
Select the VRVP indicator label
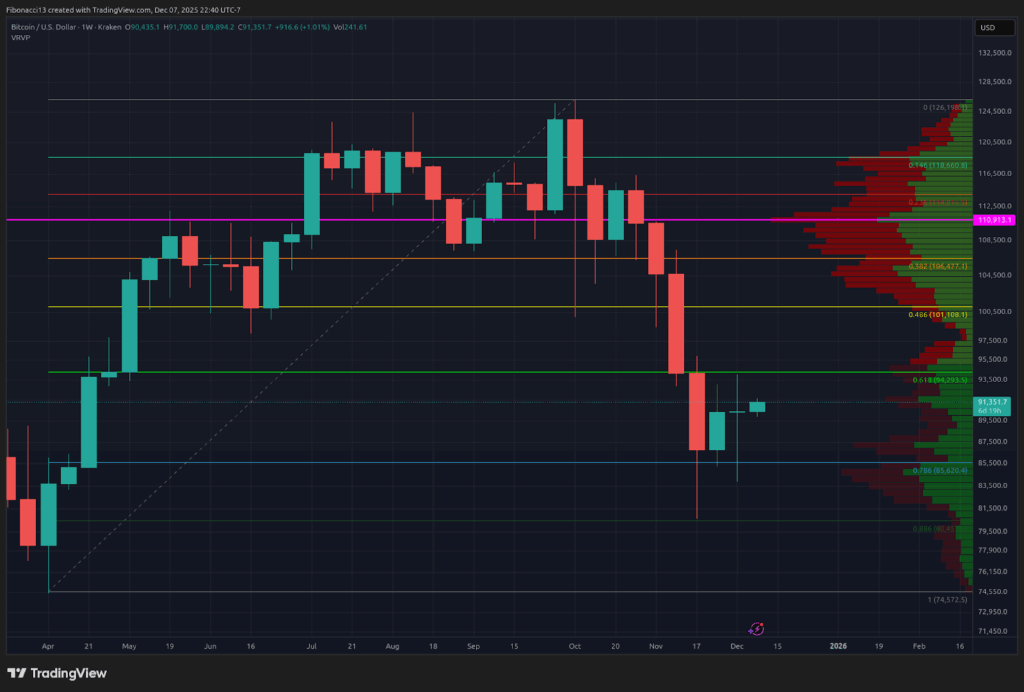pos(19,39)
